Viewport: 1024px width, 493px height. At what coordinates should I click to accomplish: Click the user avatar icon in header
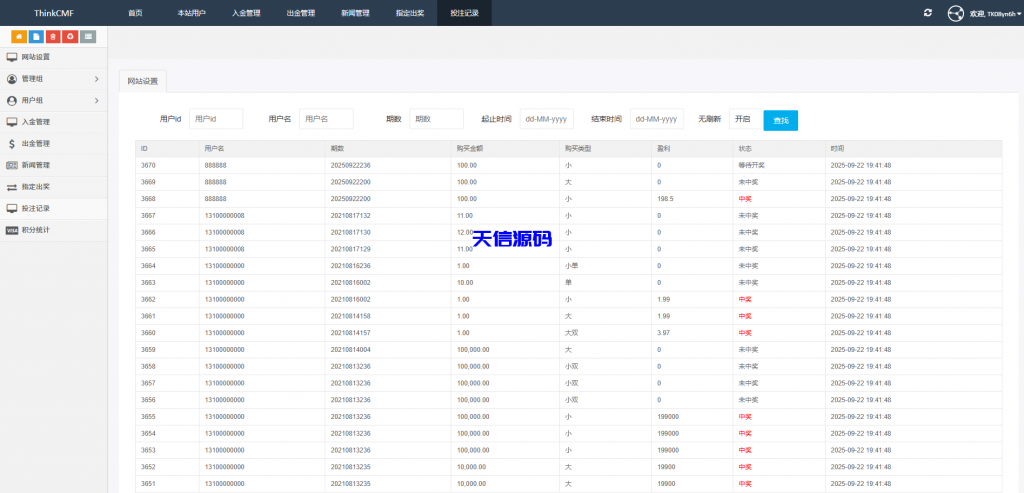coord(955,13)
